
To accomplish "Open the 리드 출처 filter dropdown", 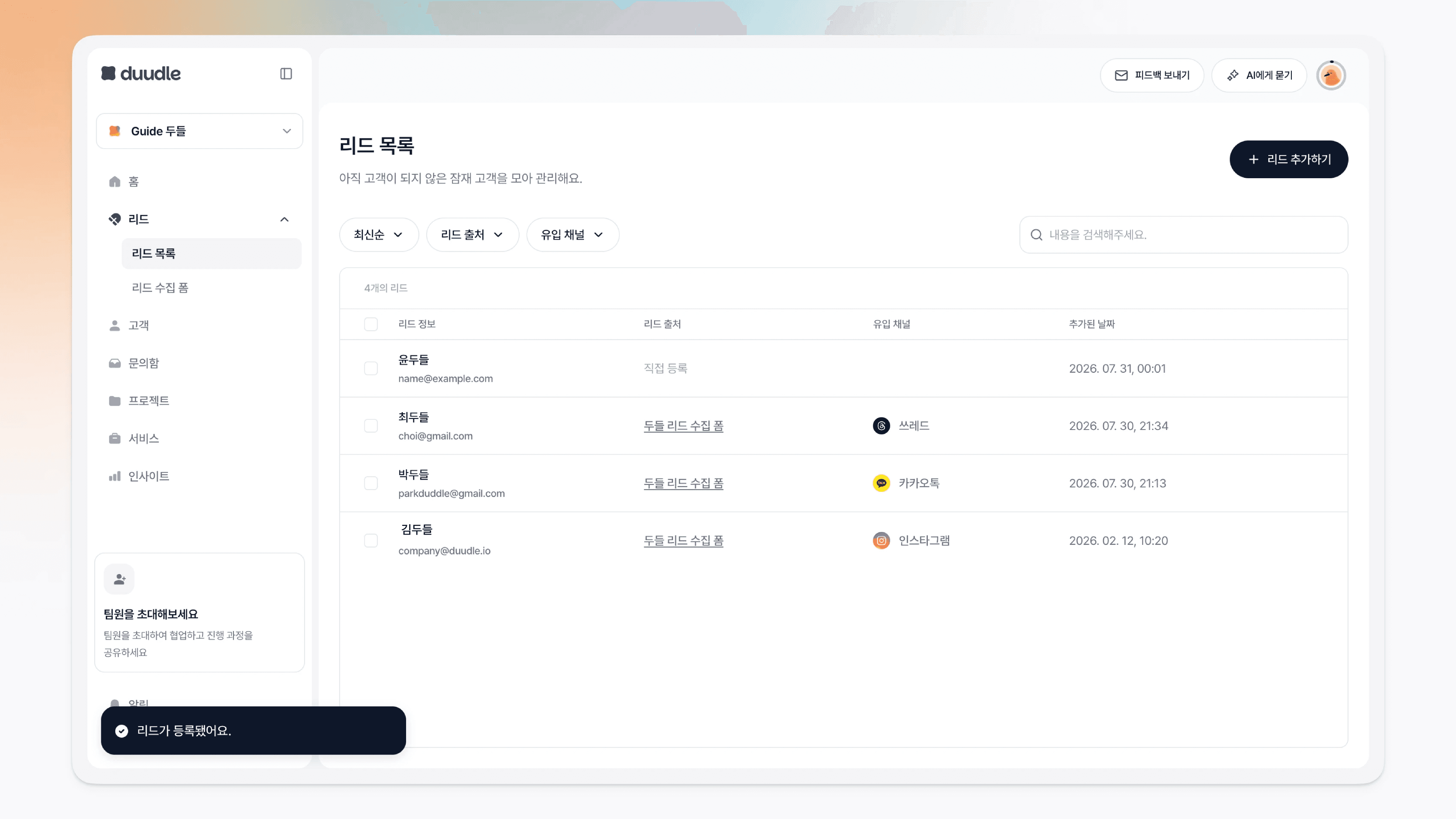I will 472,235.
